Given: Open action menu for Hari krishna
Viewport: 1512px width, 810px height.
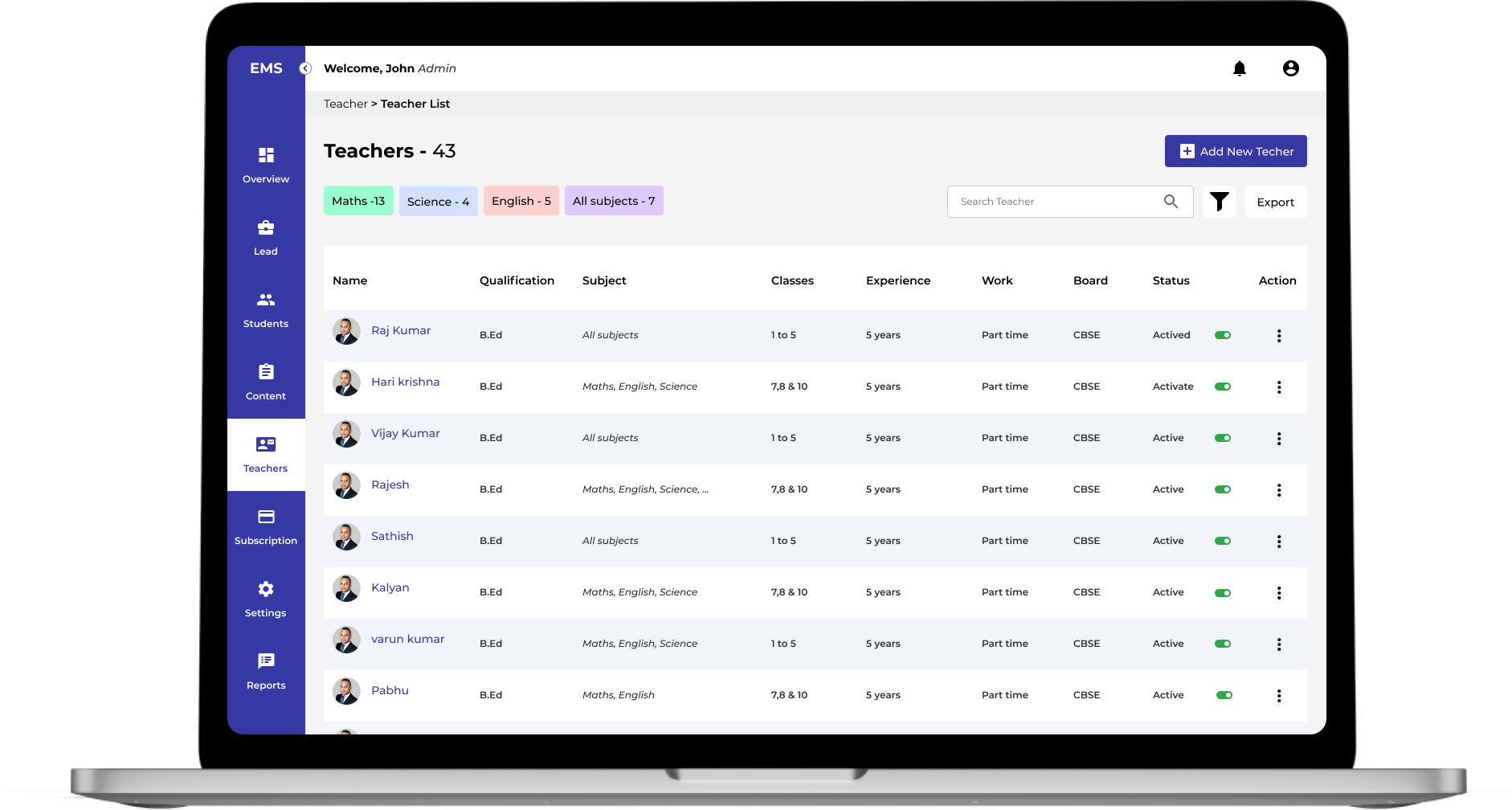Looking at the screenshot, I should 1279,387.
